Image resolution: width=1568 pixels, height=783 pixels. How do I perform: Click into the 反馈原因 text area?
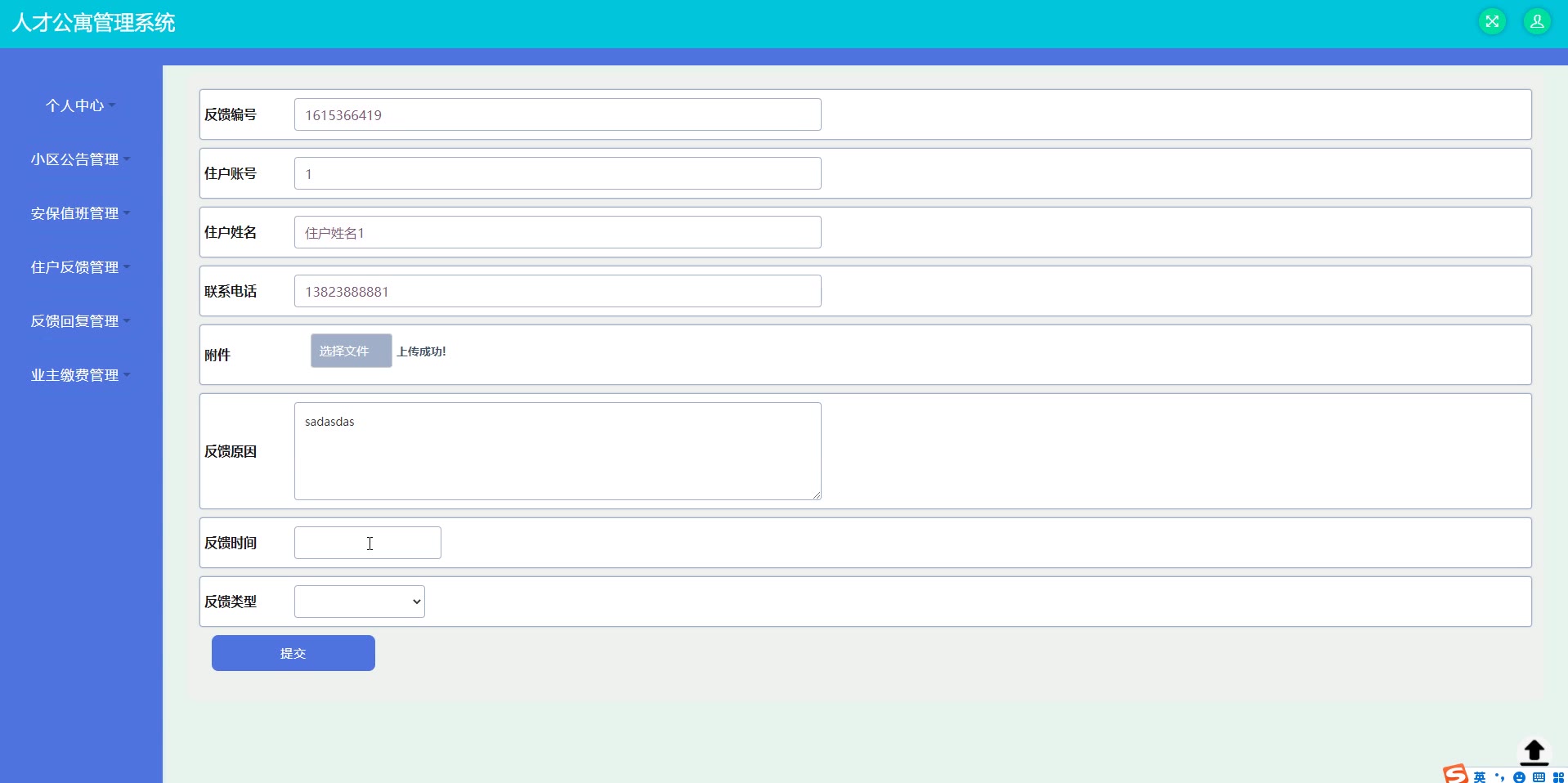pos(558,451)
